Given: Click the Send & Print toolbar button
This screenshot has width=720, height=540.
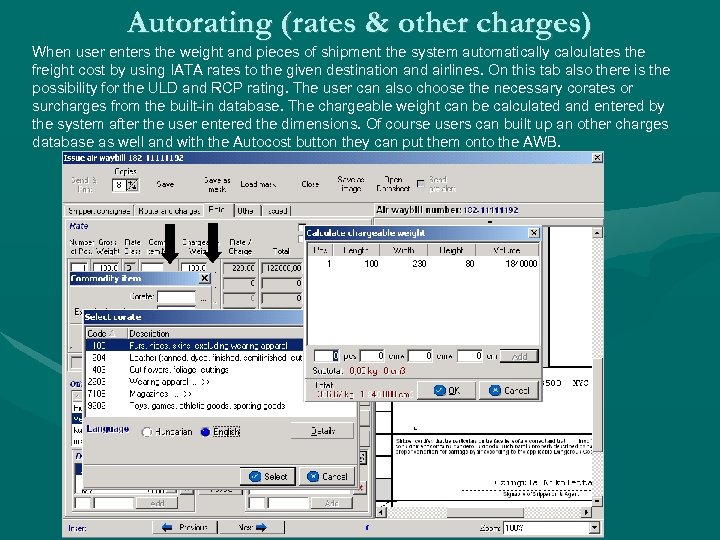Looking at the screenshot, I should [x=84, y=185].
